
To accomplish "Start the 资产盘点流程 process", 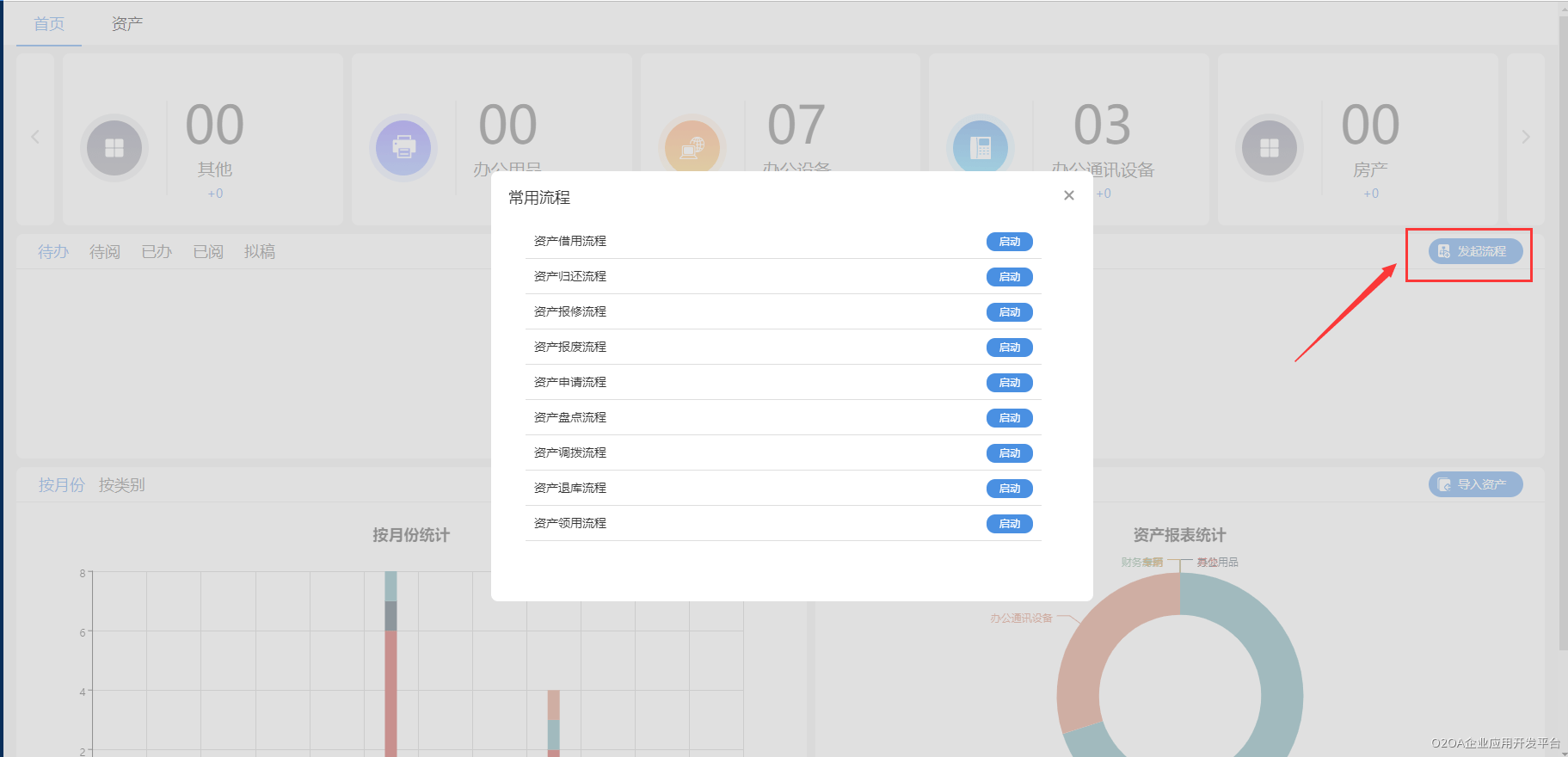I will (x=1009, y=418).
